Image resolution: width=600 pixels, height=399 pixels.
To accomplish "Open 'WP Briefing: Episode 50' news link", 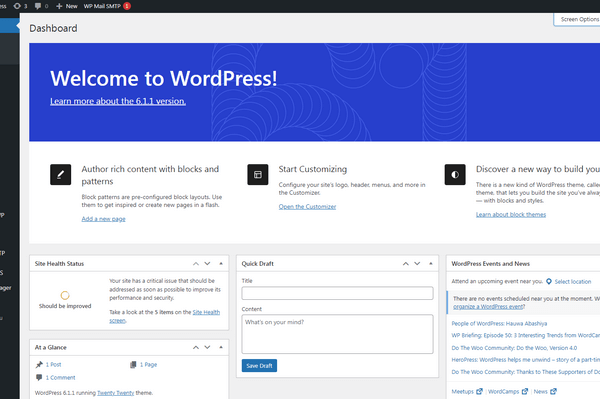I will tap(526, 335).
